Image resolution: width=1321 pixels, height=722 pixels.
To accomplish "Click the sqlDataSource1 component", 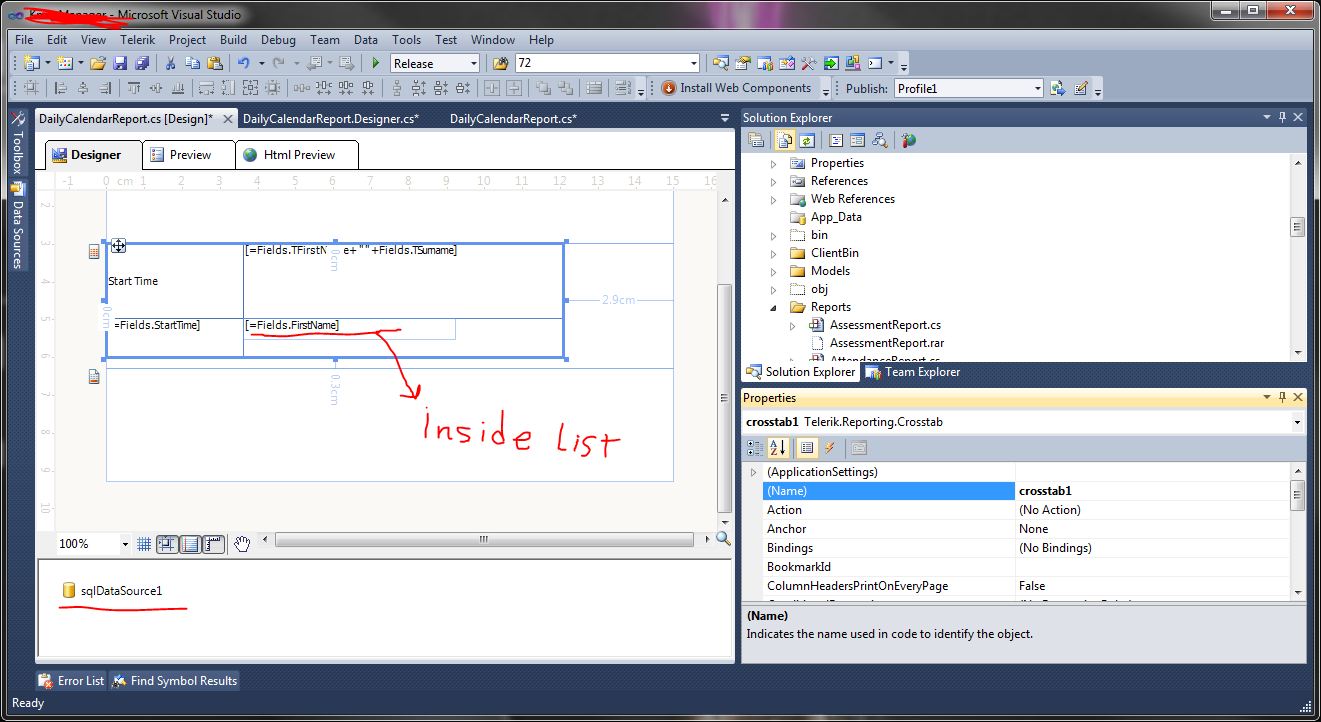I will 112,591.
